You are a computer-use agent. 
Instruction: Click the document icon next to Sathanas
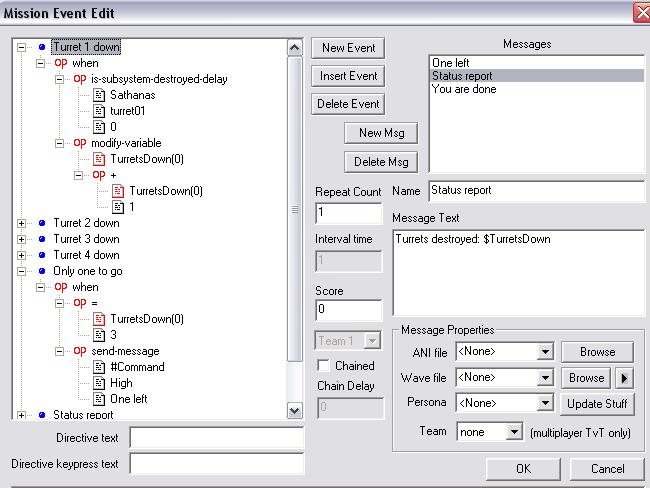click(99, 95)
